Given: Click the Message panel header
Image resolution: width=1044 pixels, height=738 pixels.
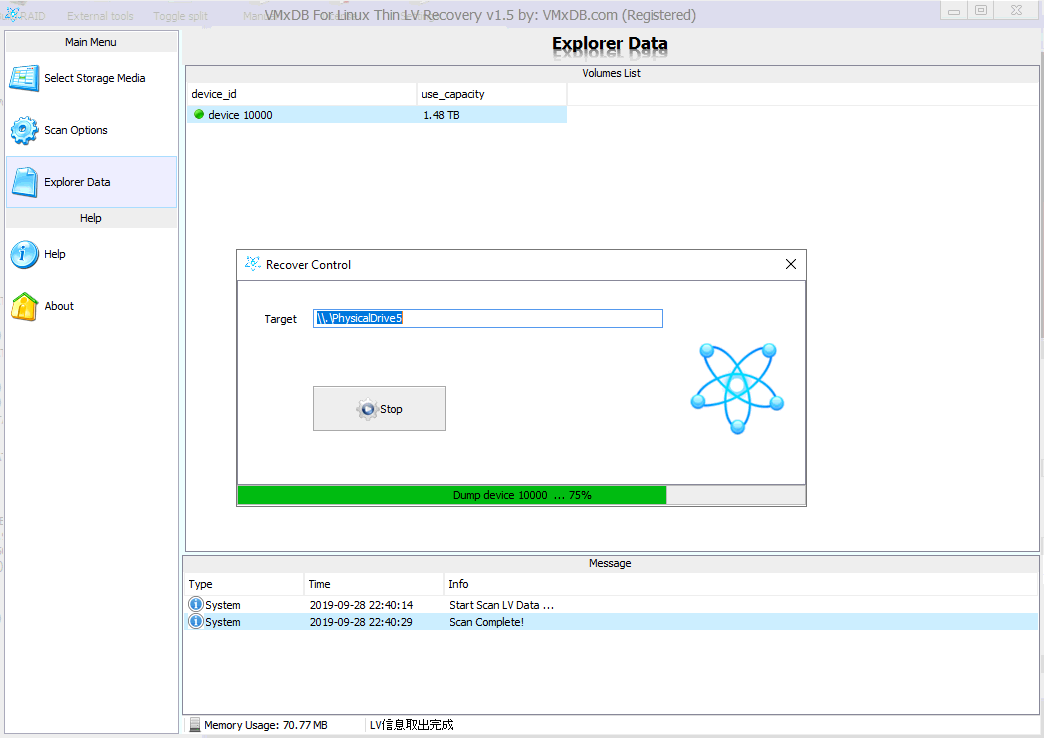Looking at the screenshot, I should [x=611, y=563].
